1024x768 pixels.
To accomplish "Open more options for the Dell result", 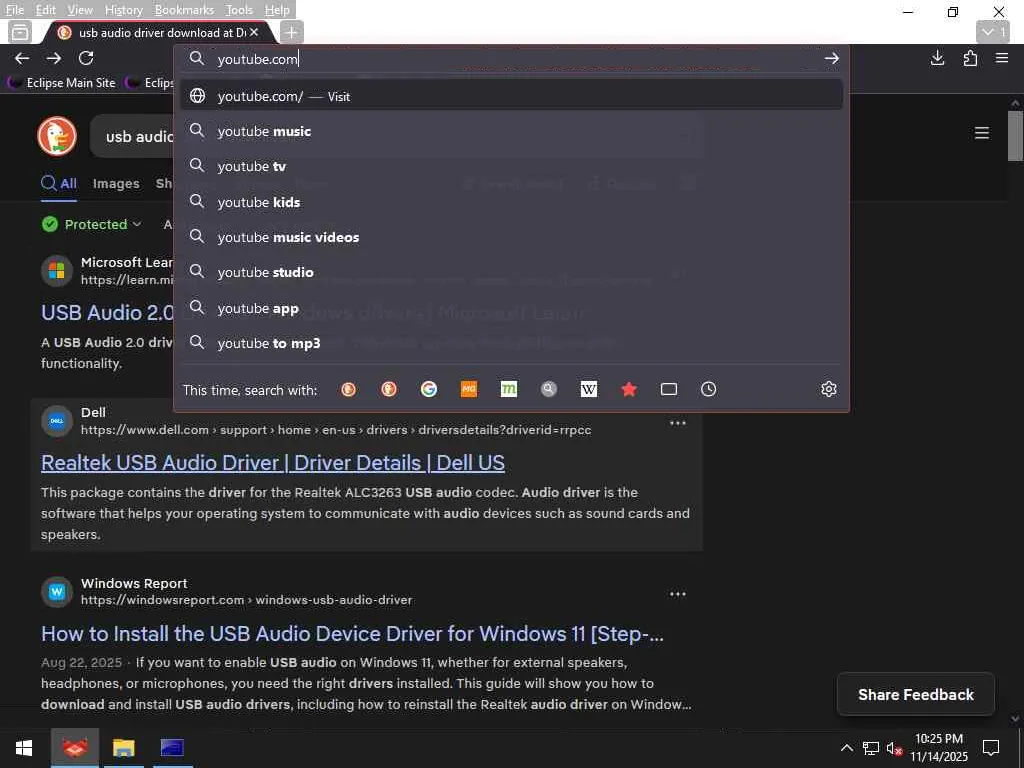I will coord(677,423).
